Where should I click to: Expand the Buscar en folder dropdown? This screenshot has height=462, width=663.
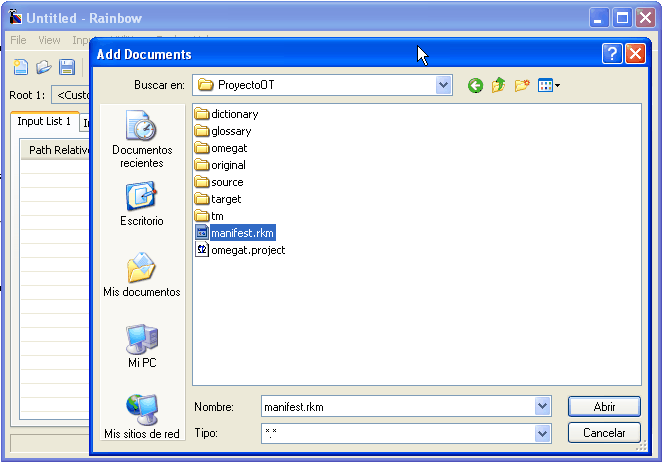click(444, 86)
